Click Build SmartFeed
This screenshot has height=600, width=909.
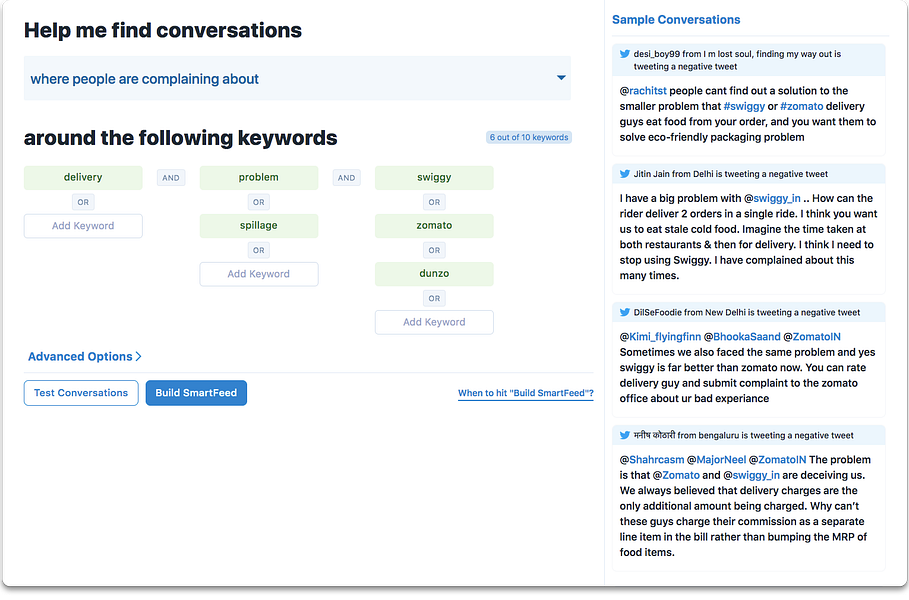pyautogui.click(x=196, y=393)
